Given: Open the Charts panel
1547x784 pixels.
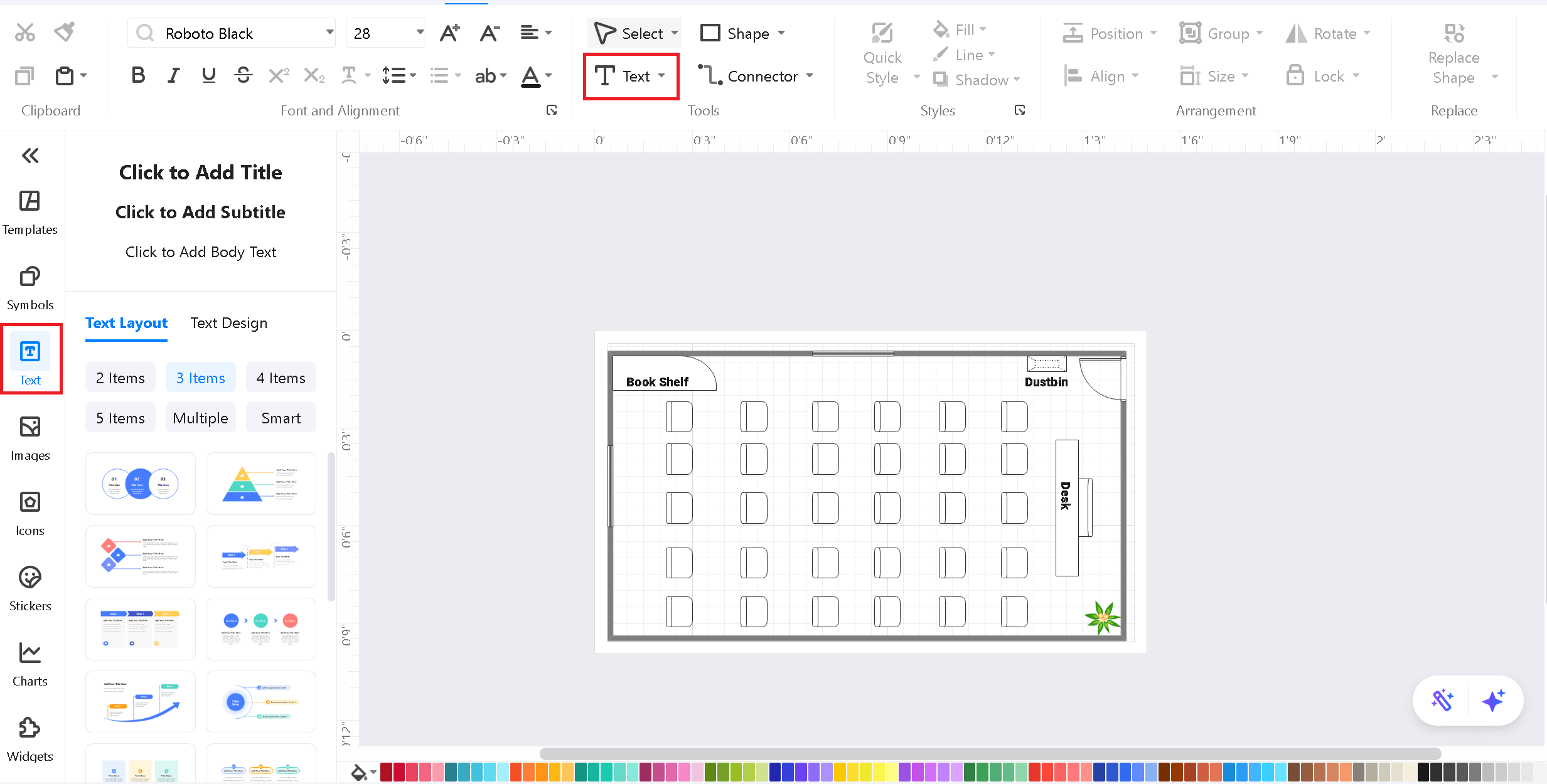Looking at the screenshot, I should pyautogui.click(x=30, y=665).
